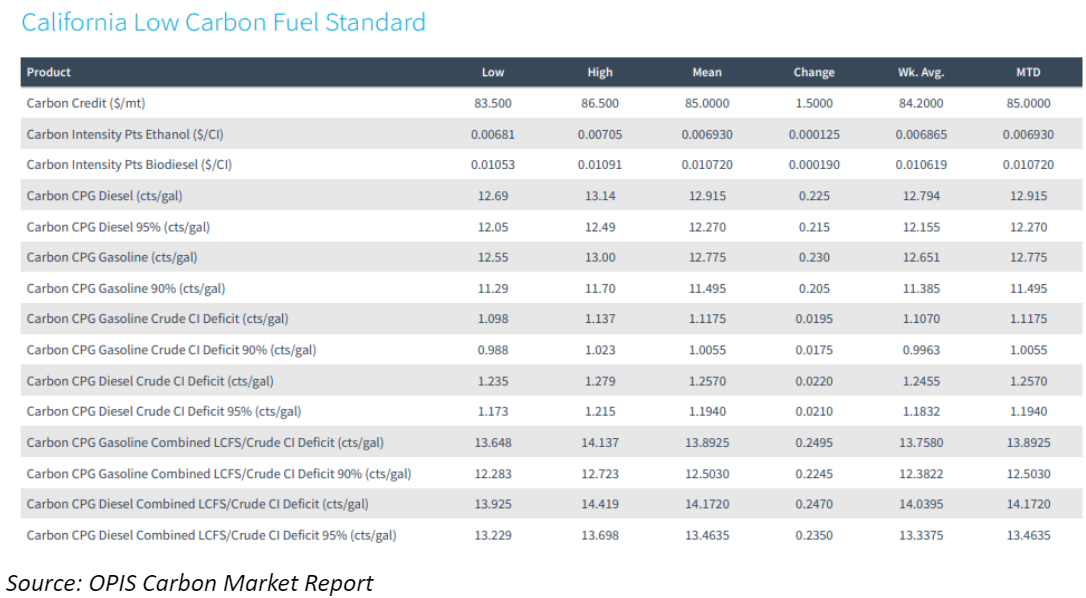Select Diesel 95% low value 12.05
The height and width of the screenshot is (598, 1086).
point(492,227)
